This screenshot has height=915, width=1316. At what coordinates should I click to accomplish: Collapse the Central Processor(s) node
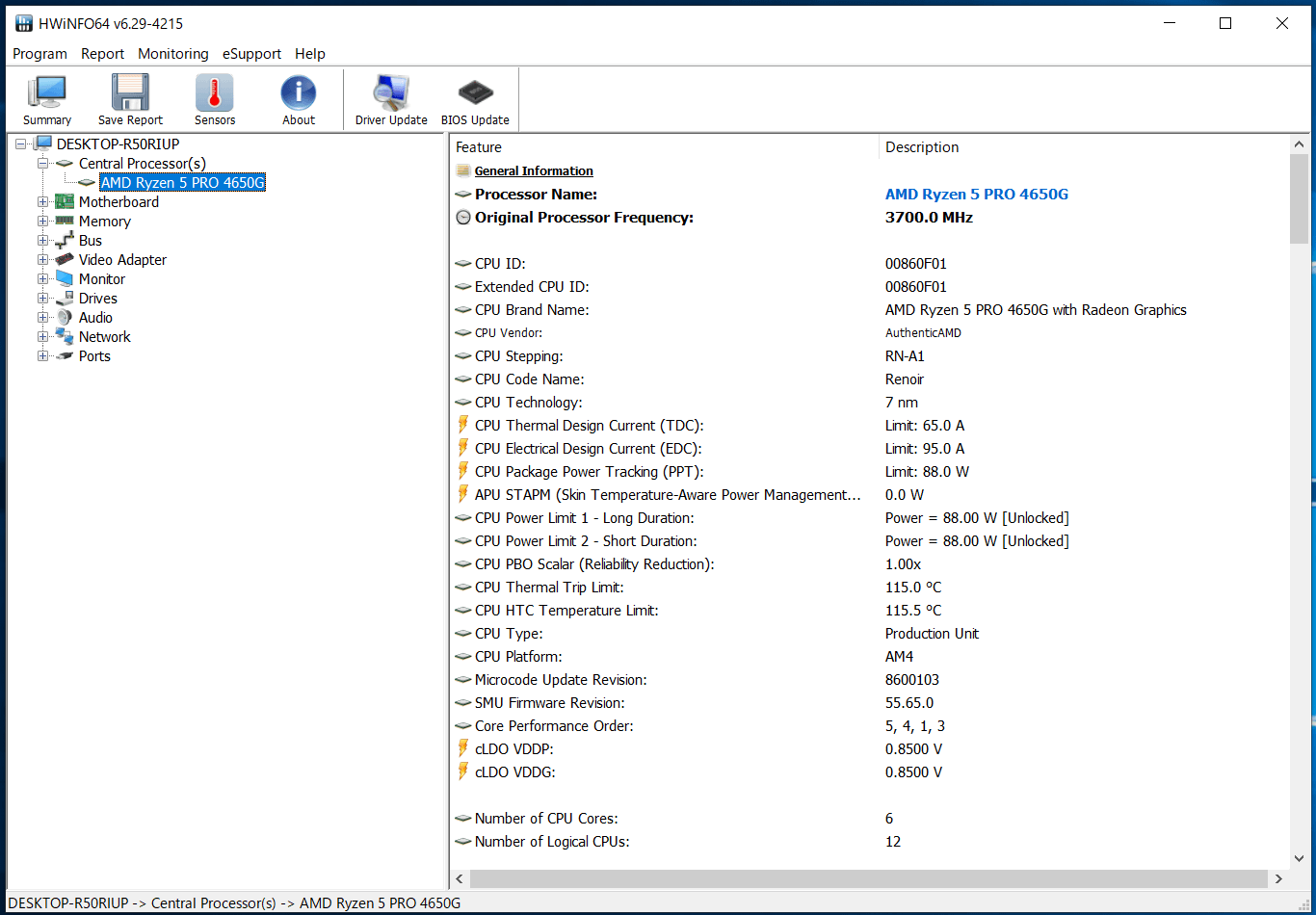pyautogui.click(x=42, y=164)
